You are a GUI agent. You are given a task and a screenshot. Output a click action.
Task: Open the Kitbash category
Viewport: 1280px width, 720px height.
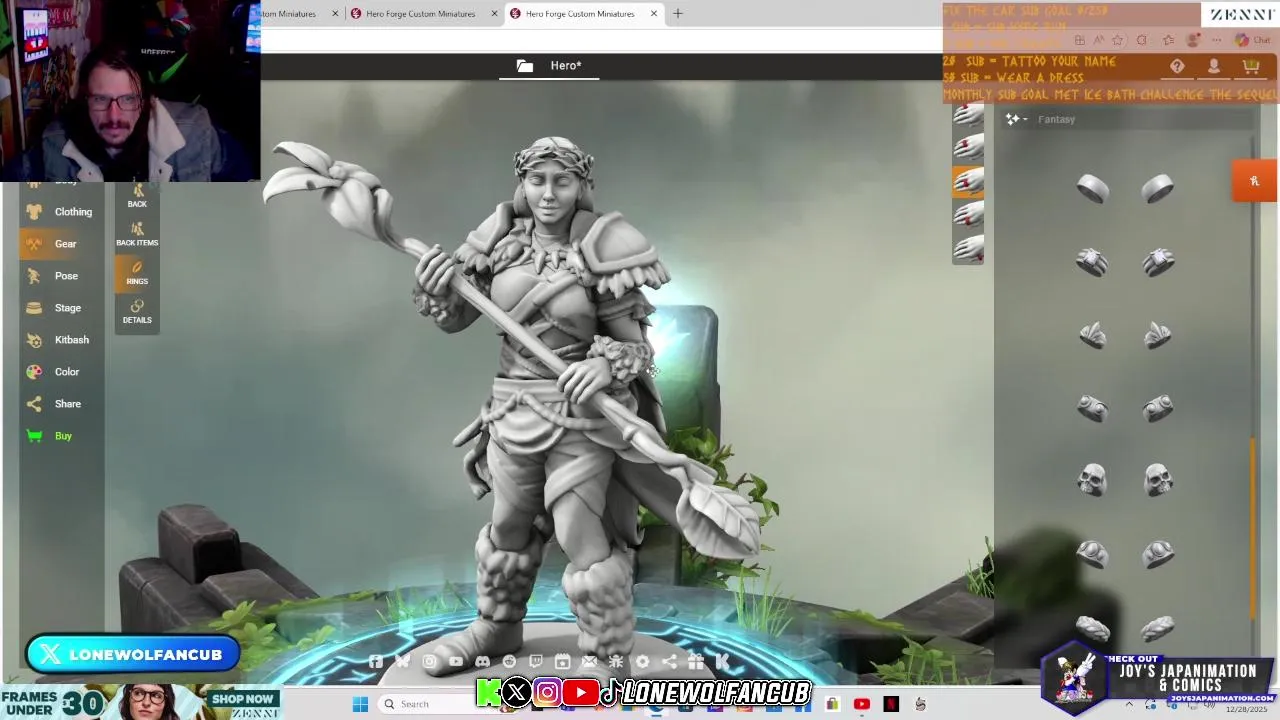pos(61,340)
